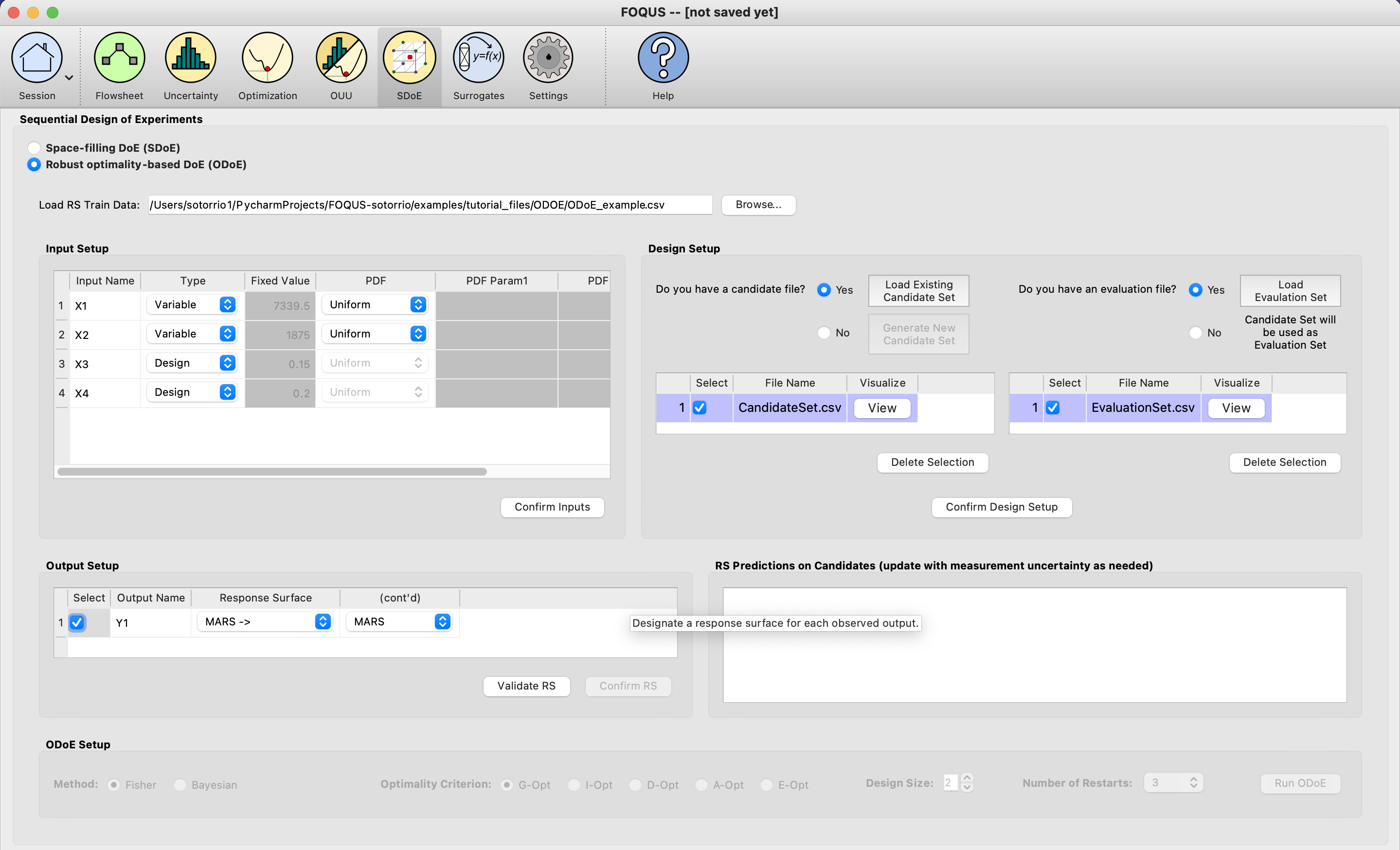Open the Optimization tool
The height and width of the screenshot is (850, 1400).
tap(268, 66)
